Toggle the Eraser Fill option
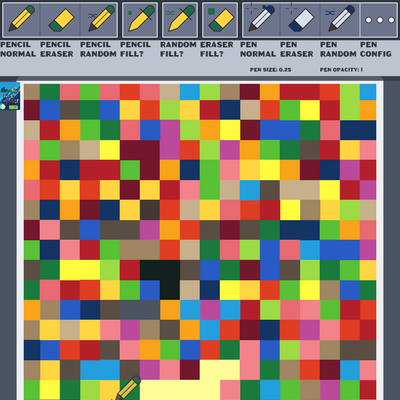The width and height of the screenshot is (400, 400). coord(220,20)
